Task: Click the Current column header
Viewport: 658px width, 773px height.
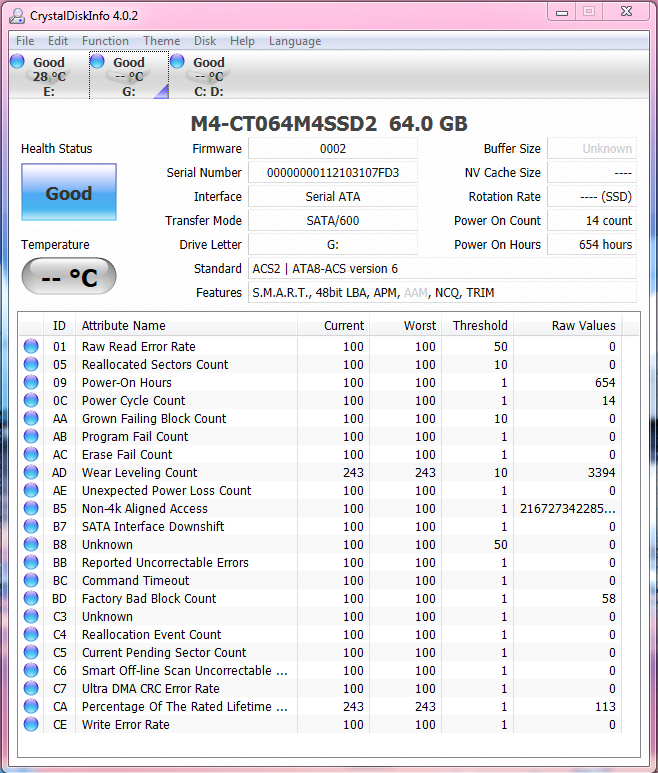Action: [333, 325]
